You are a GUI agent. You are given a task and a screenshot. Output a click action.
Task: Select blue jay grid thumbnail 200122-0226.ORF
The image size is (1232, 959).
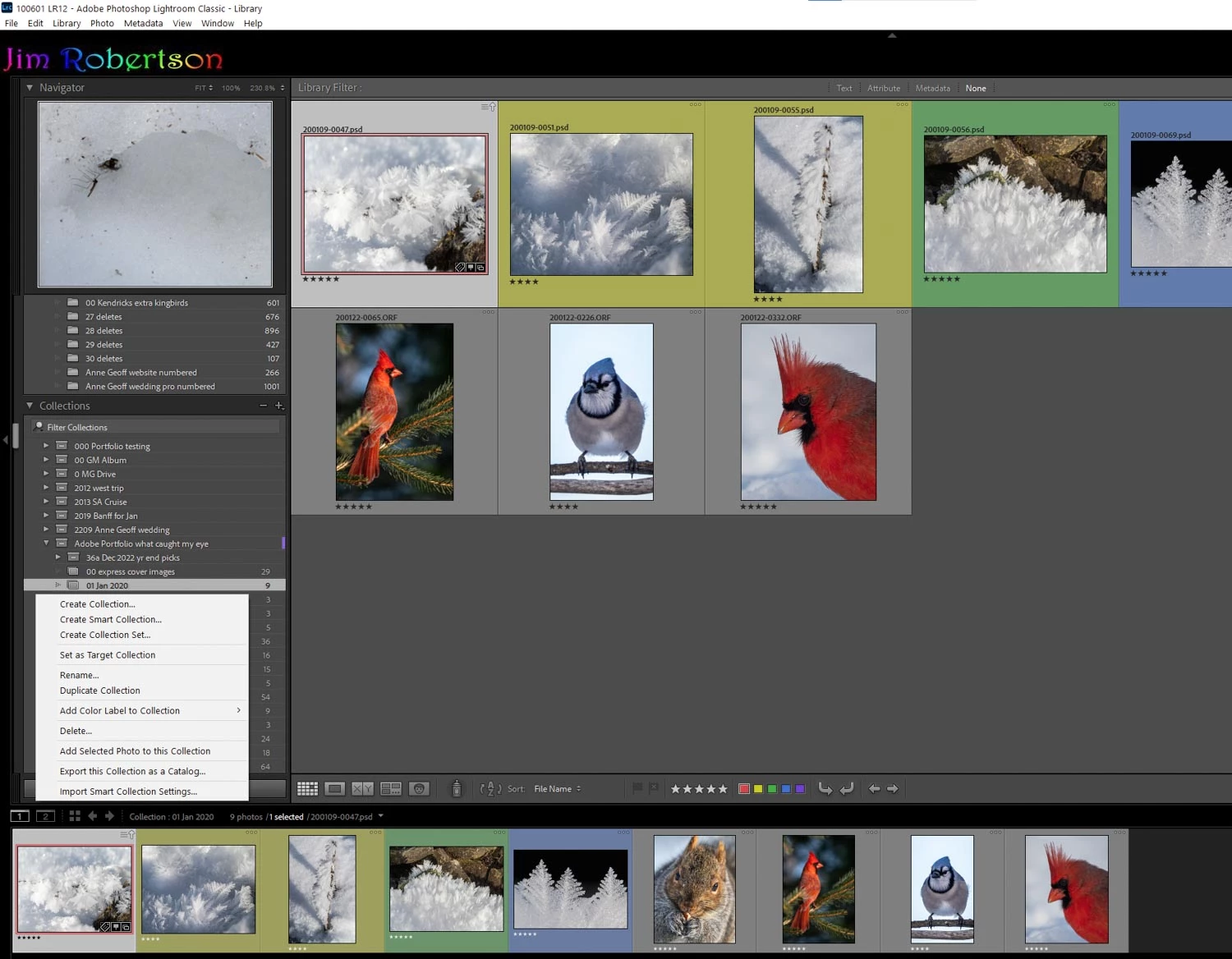pos(601,411)
